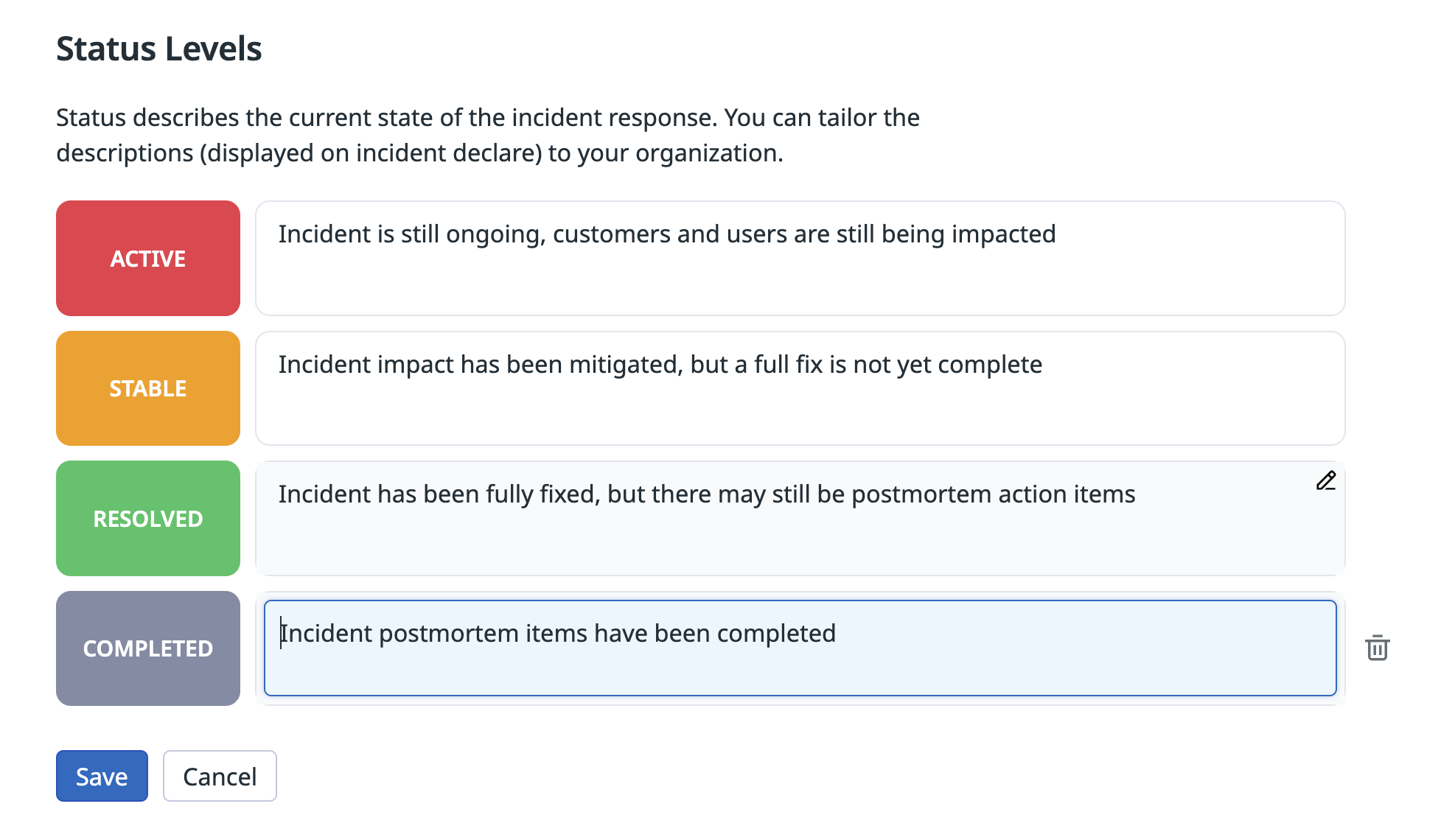Click into the Resolved status description box
1455x840 pixels.
pos(800,531)
